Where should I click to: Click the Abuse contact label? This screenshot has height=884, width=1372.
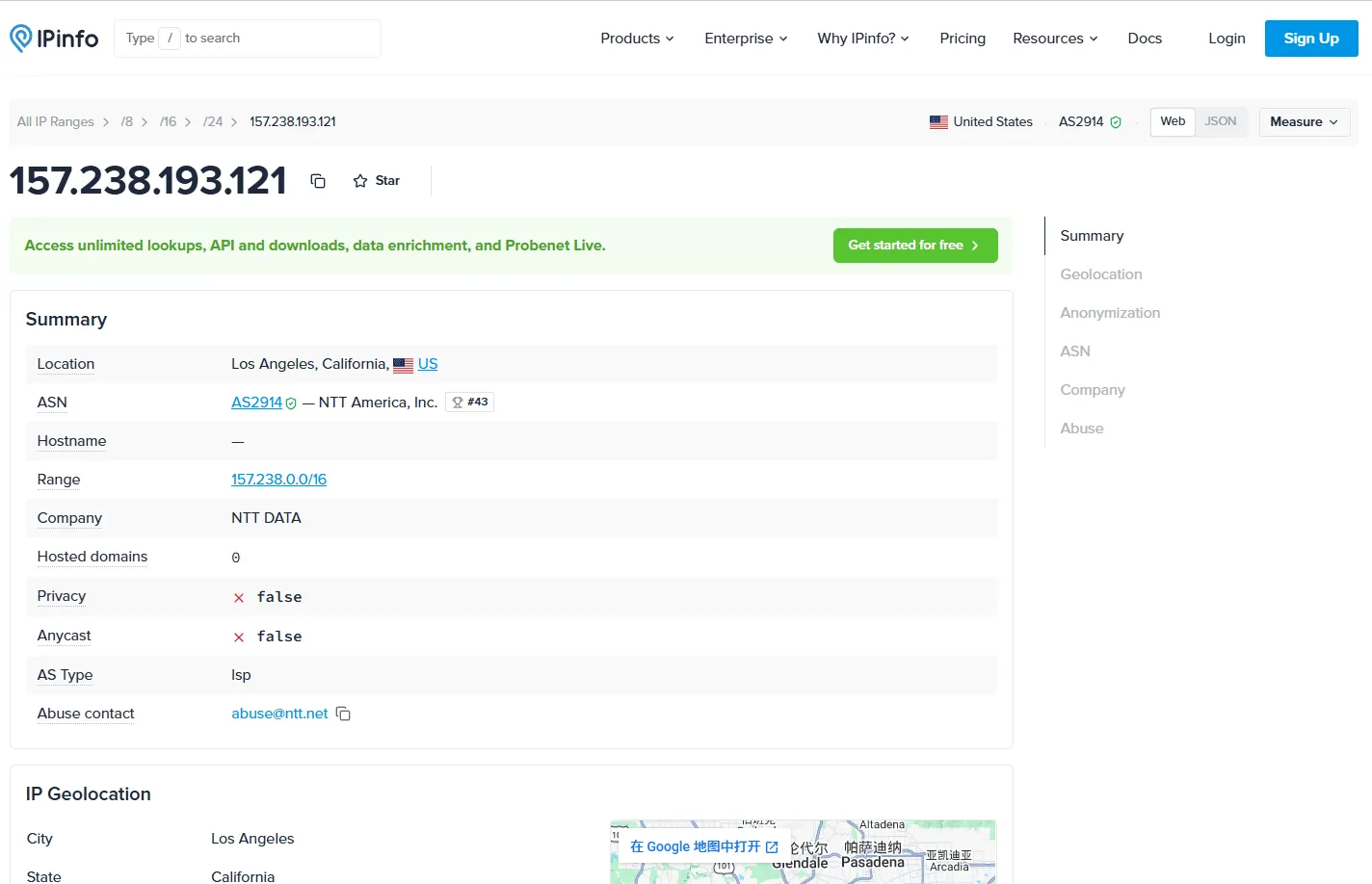(x=86, y=714)
